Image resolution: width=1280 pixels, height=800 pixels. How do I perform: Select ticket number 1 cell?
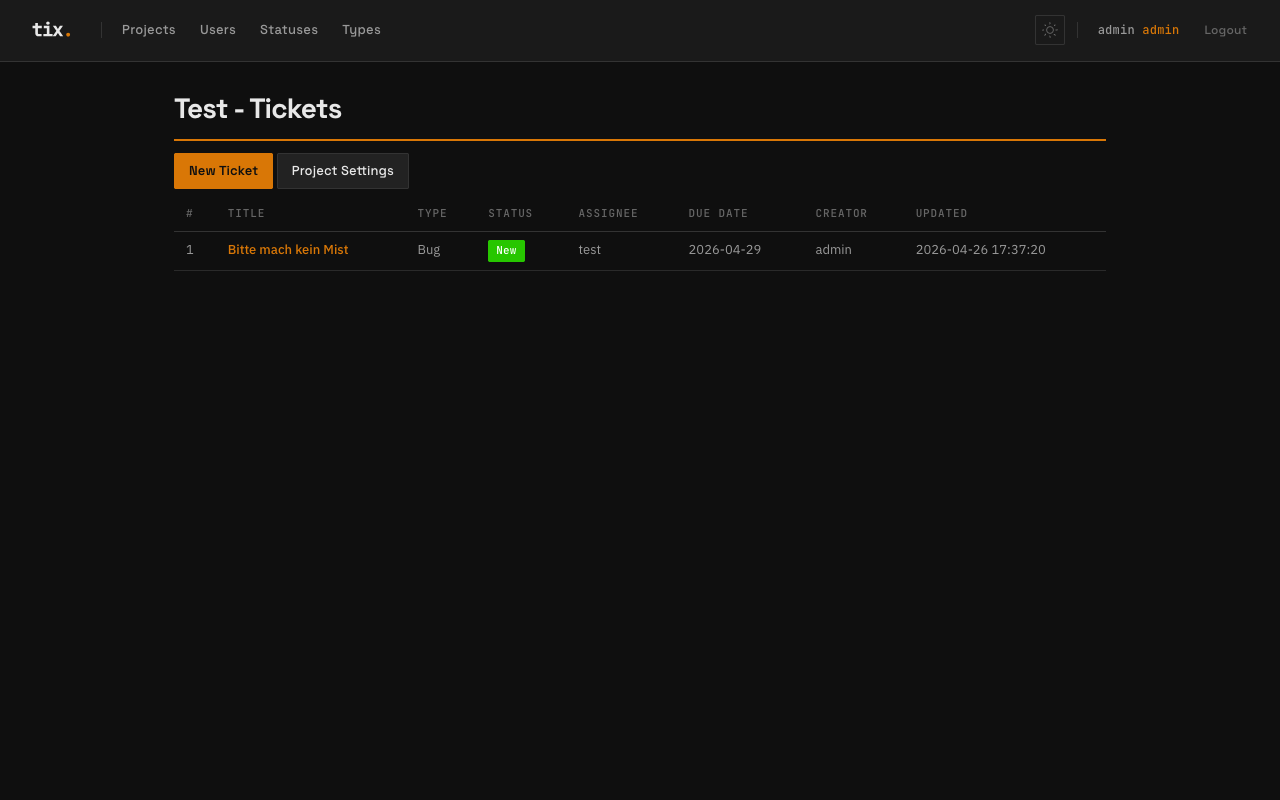[189, 250]
